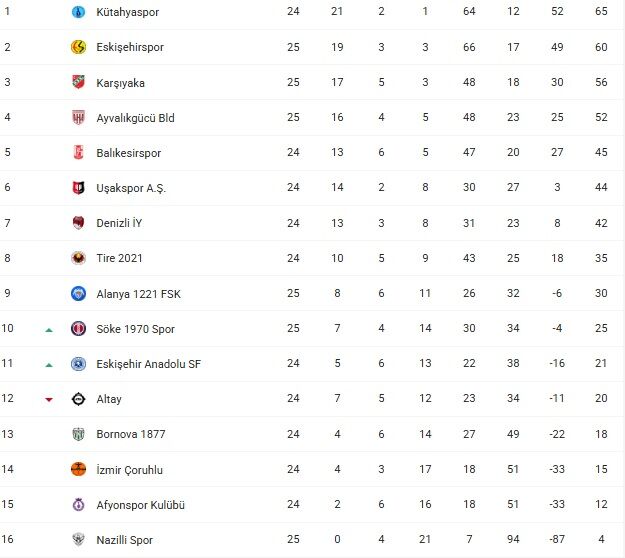Click the Kütahyaspor club crest icon

pyautogui.click(x=78, y=12)
